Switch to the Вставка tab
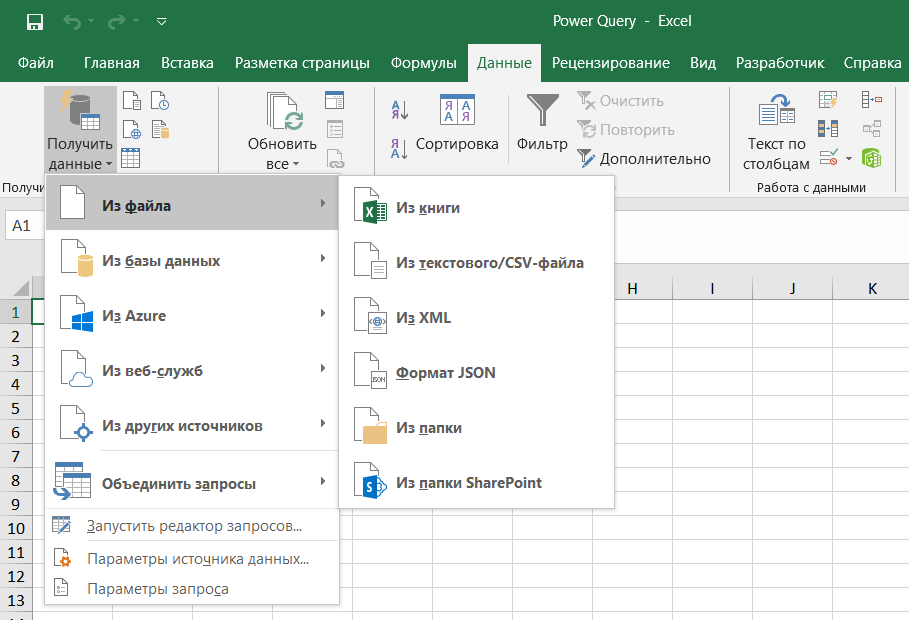Screen dimensions: 909x620 click(187, 63)
